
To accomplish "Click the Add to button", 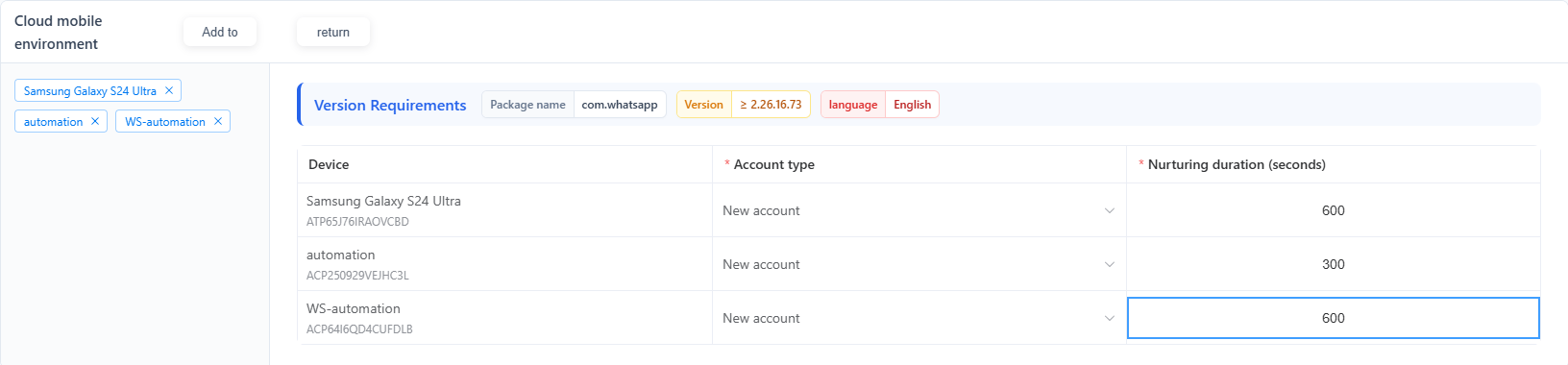I will coord(220,32).
